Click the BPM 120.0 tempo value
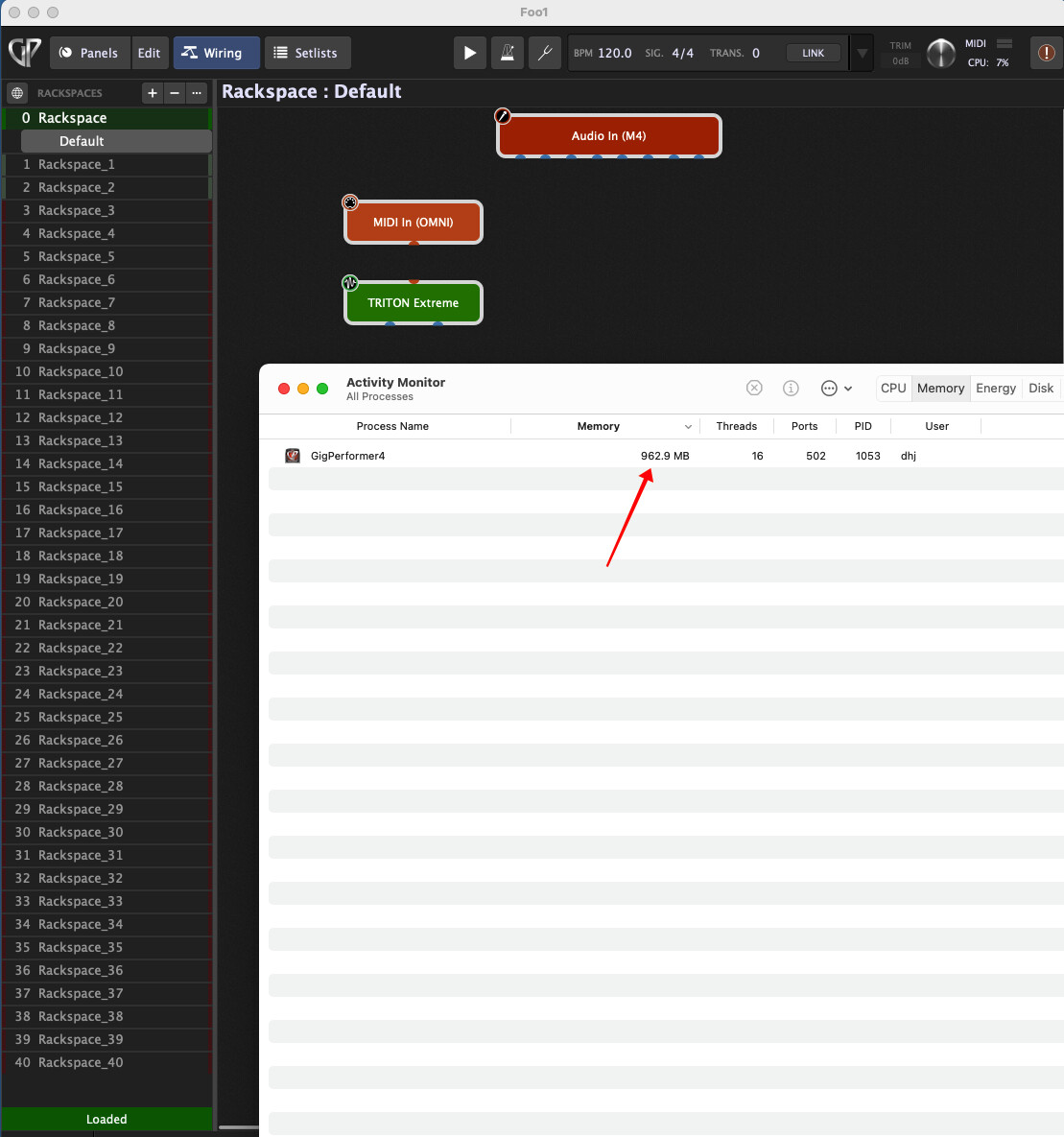Image resolution: width=1064 pixels, height=1137 pixels. pos(614,53)
